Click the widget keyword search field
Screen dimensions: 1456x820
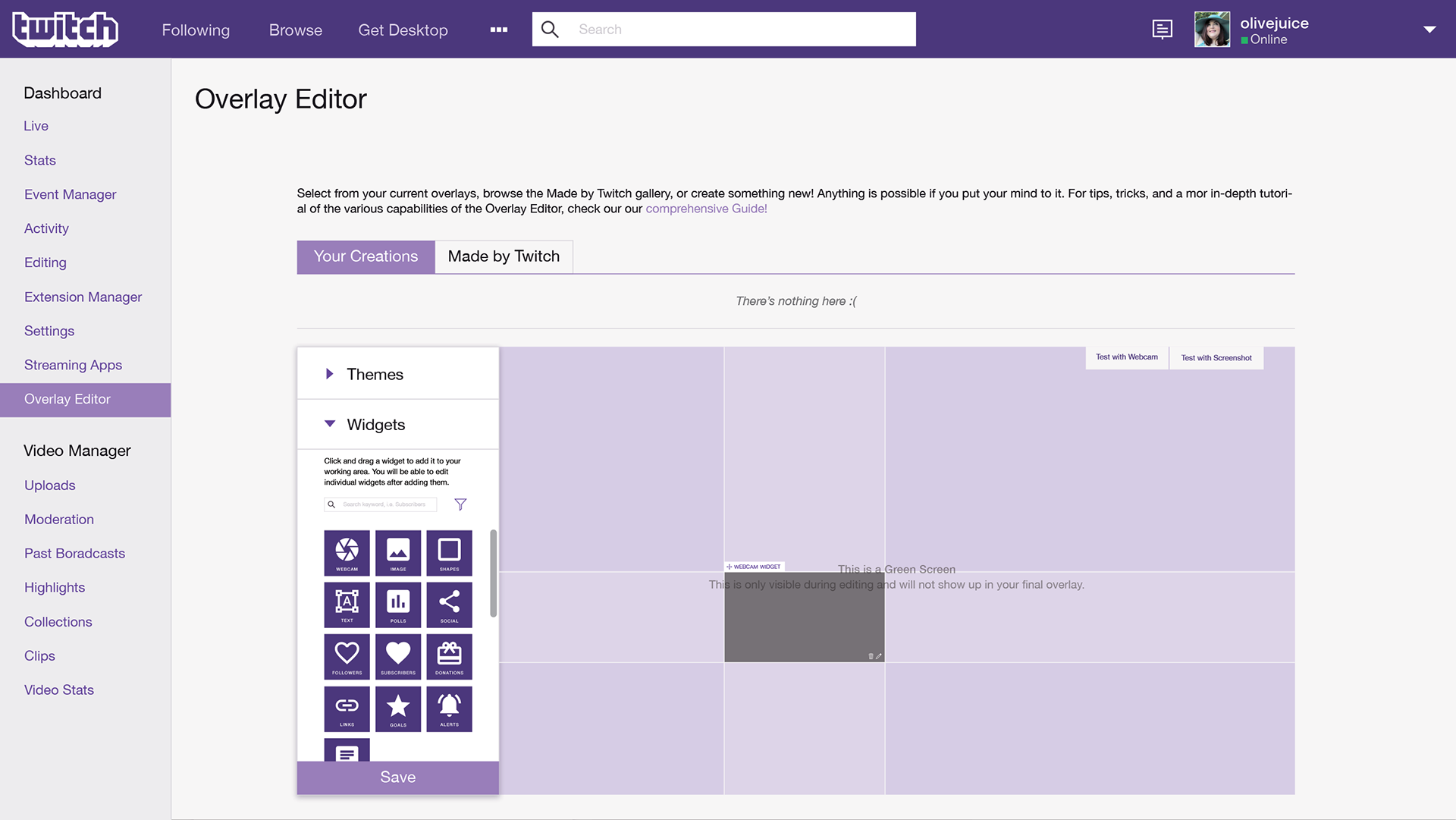(x=381, y=504)
